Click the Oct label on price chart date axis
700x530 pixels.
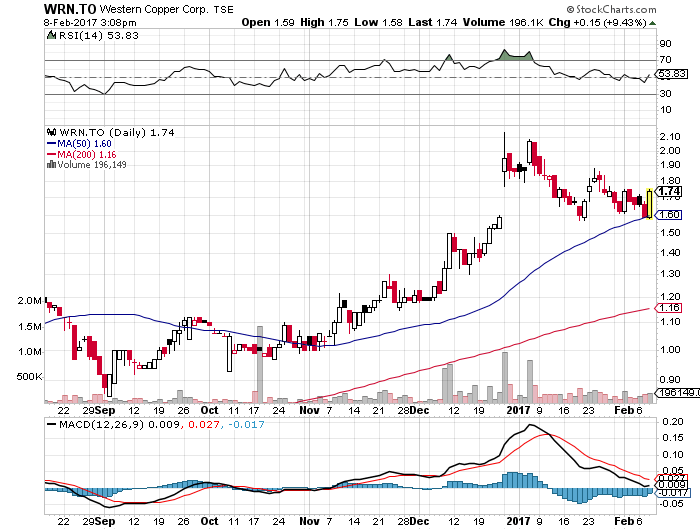coord(209,410)
